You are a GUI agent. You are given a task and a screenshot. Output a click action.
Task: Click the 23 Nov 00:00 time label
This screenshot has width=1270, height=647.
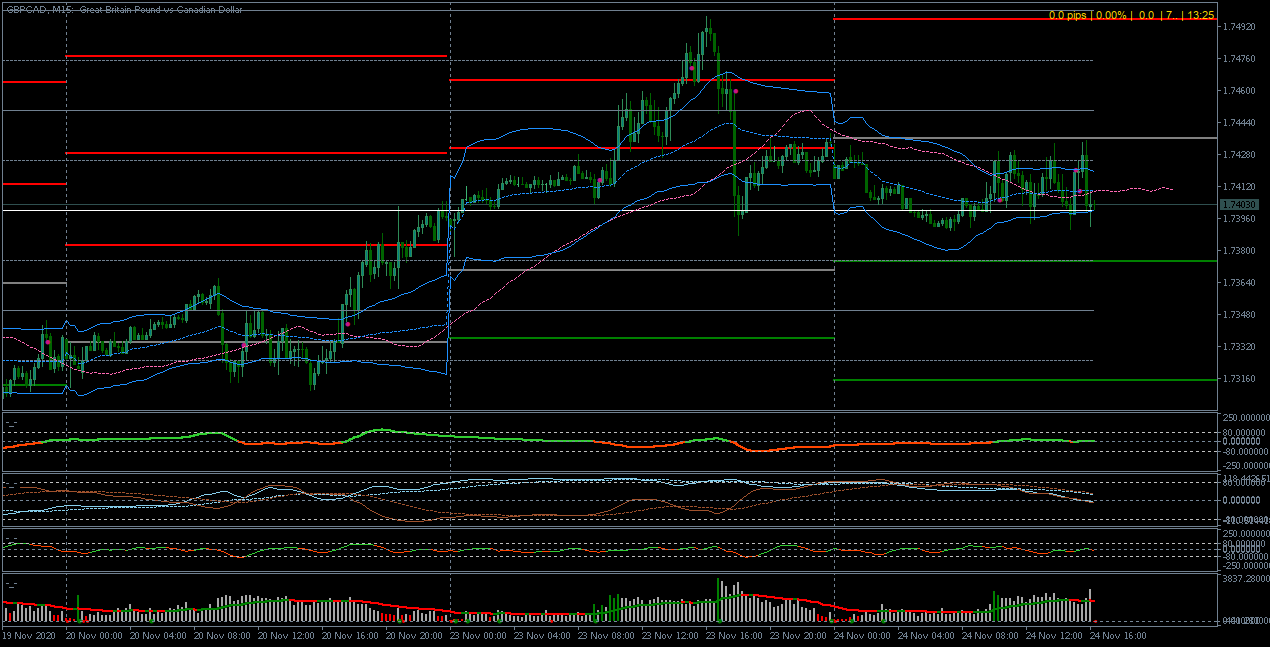[480, 635]
